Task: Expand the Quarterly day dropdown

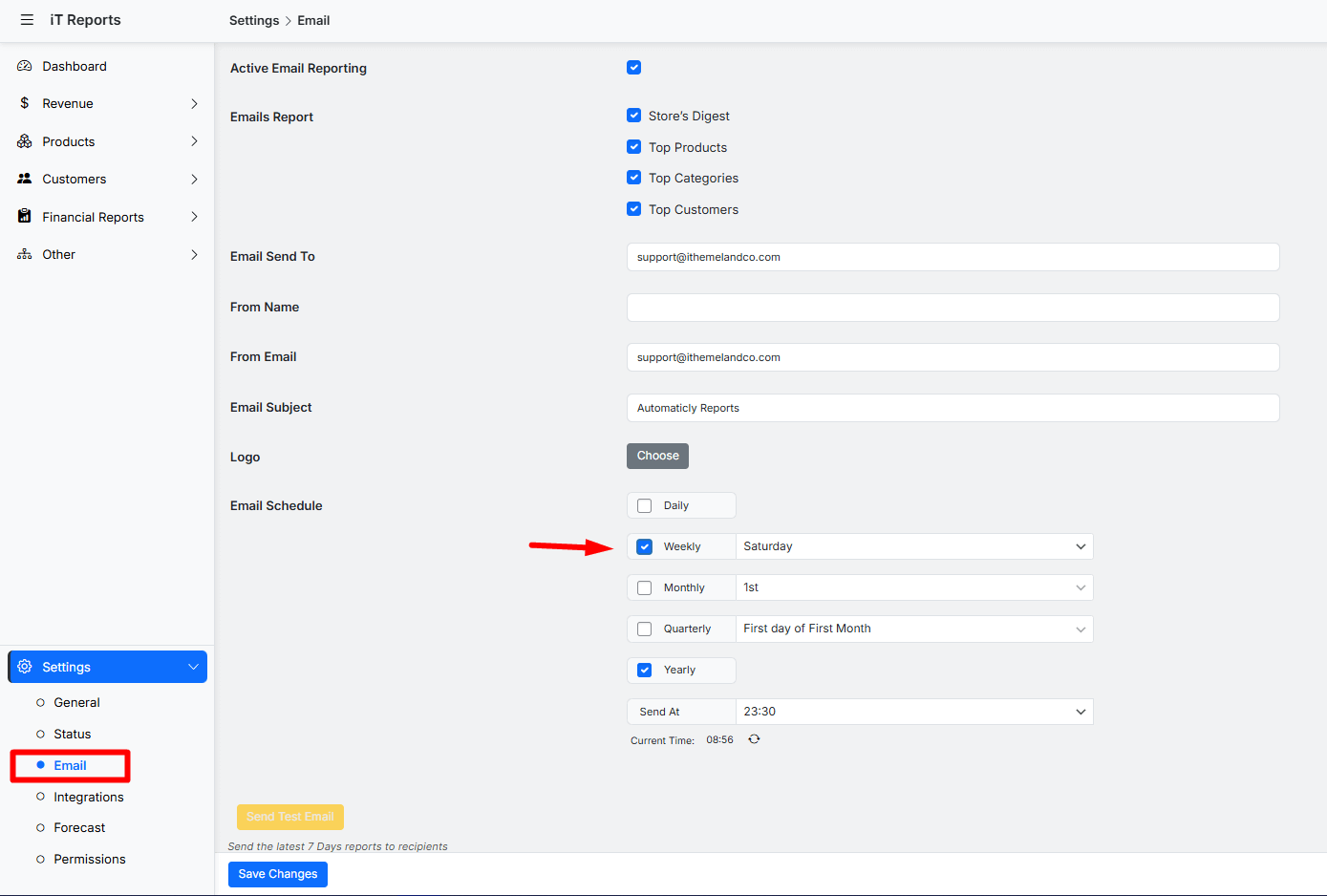Action: 913,629
